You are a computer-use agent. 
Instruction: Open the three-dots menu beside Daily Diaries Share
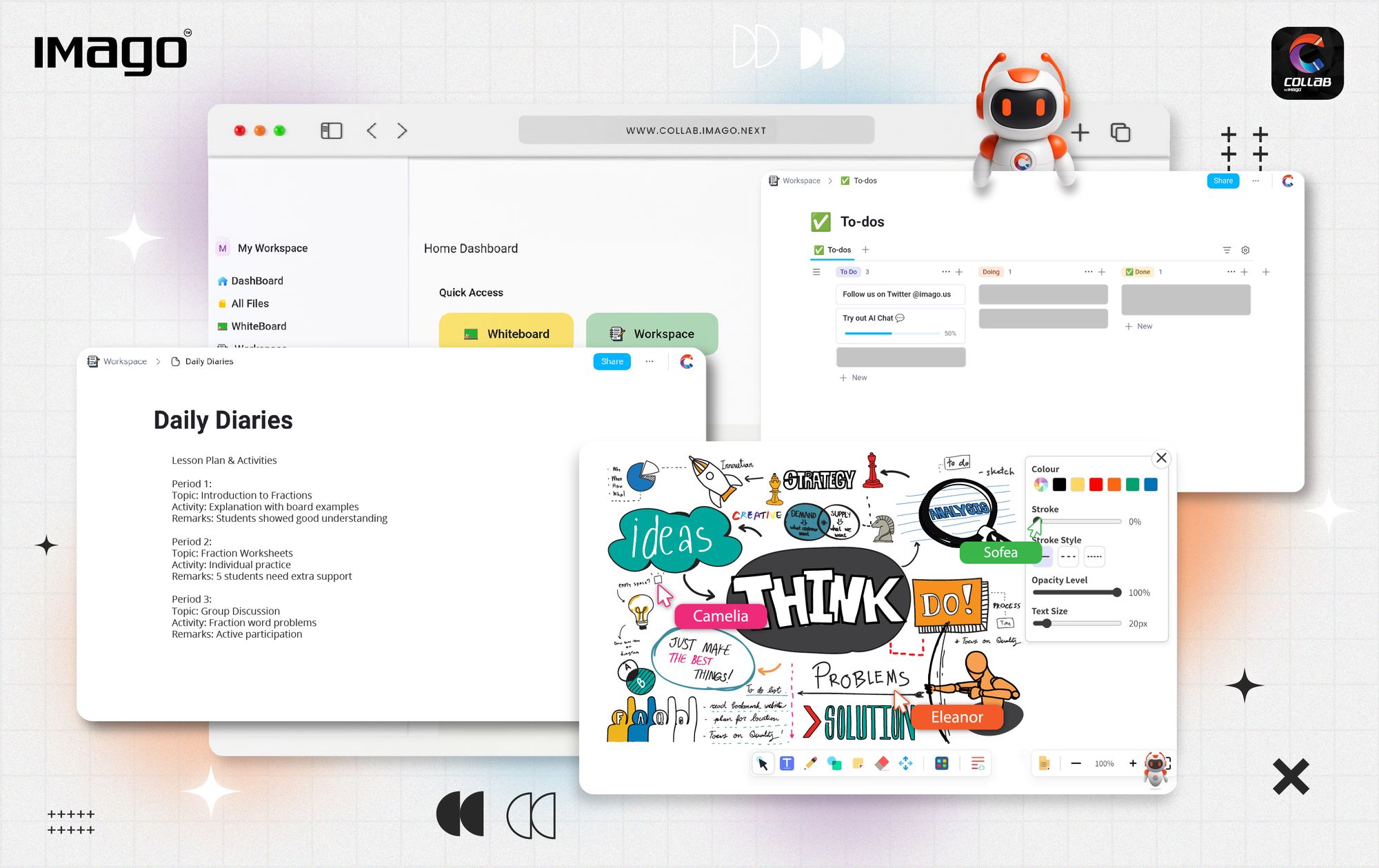point(650,361)
